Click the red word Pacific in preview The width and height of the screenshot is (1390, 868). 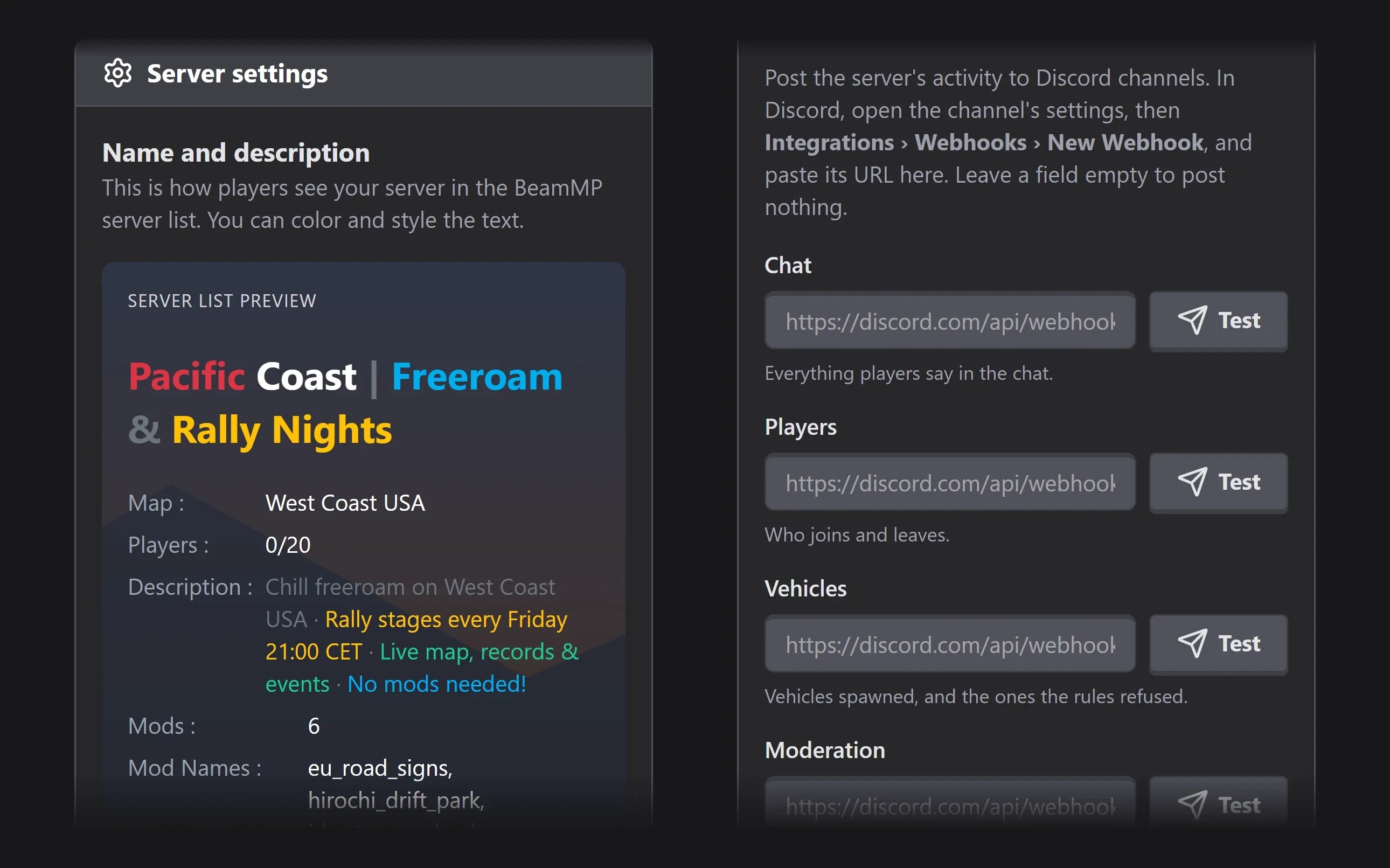coord(186,377)
